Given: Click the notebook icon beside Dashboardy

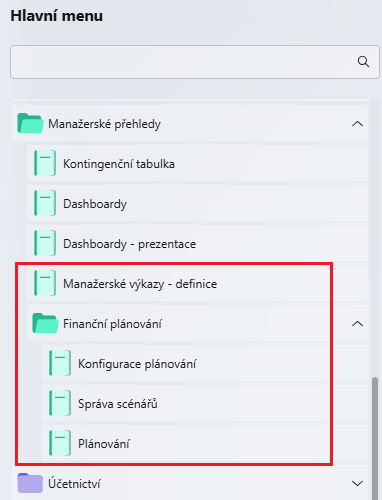Looking at the screenshot, I should 45,203.
